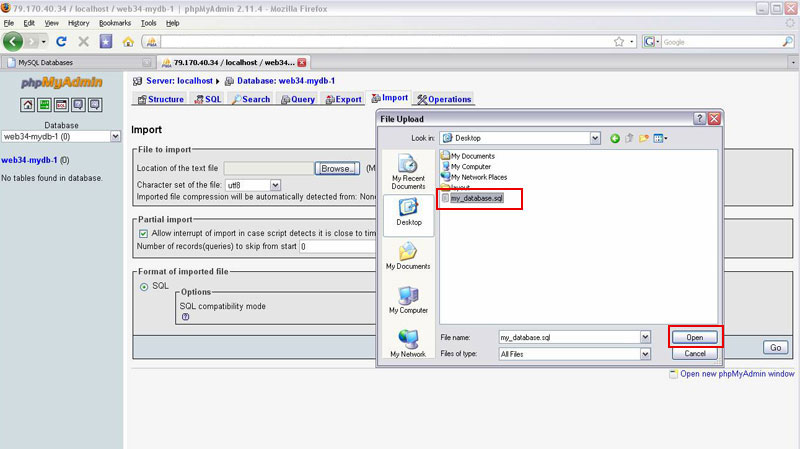This screenshot has height=449, width=800.
Task: Click the records to skip input field
Action: (x=338, y=246)
